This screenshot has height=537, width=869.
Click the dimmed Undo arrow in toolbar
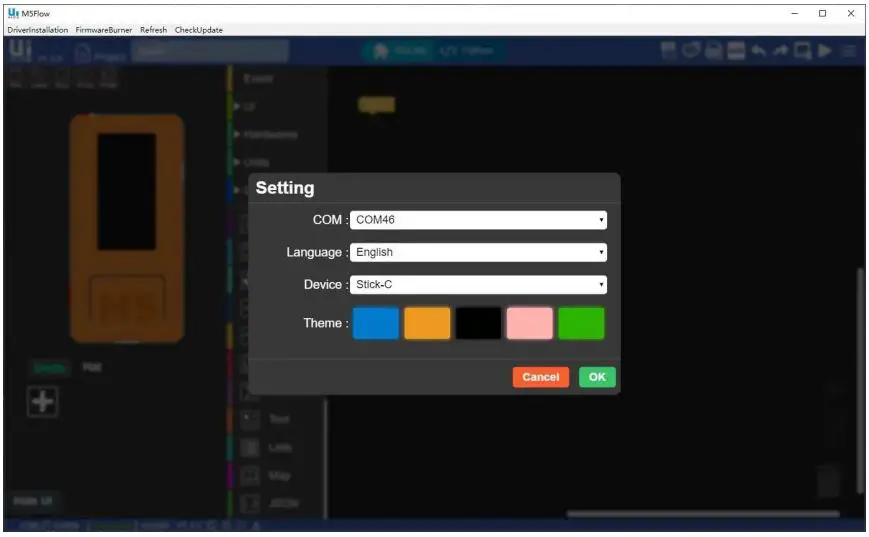pos(758,51)
